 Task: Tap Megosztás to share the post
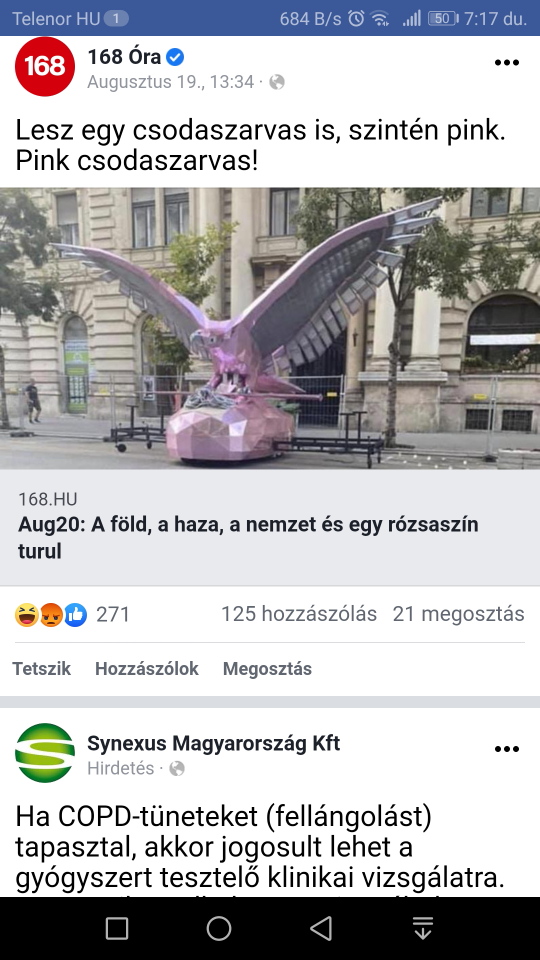point(268,669)
